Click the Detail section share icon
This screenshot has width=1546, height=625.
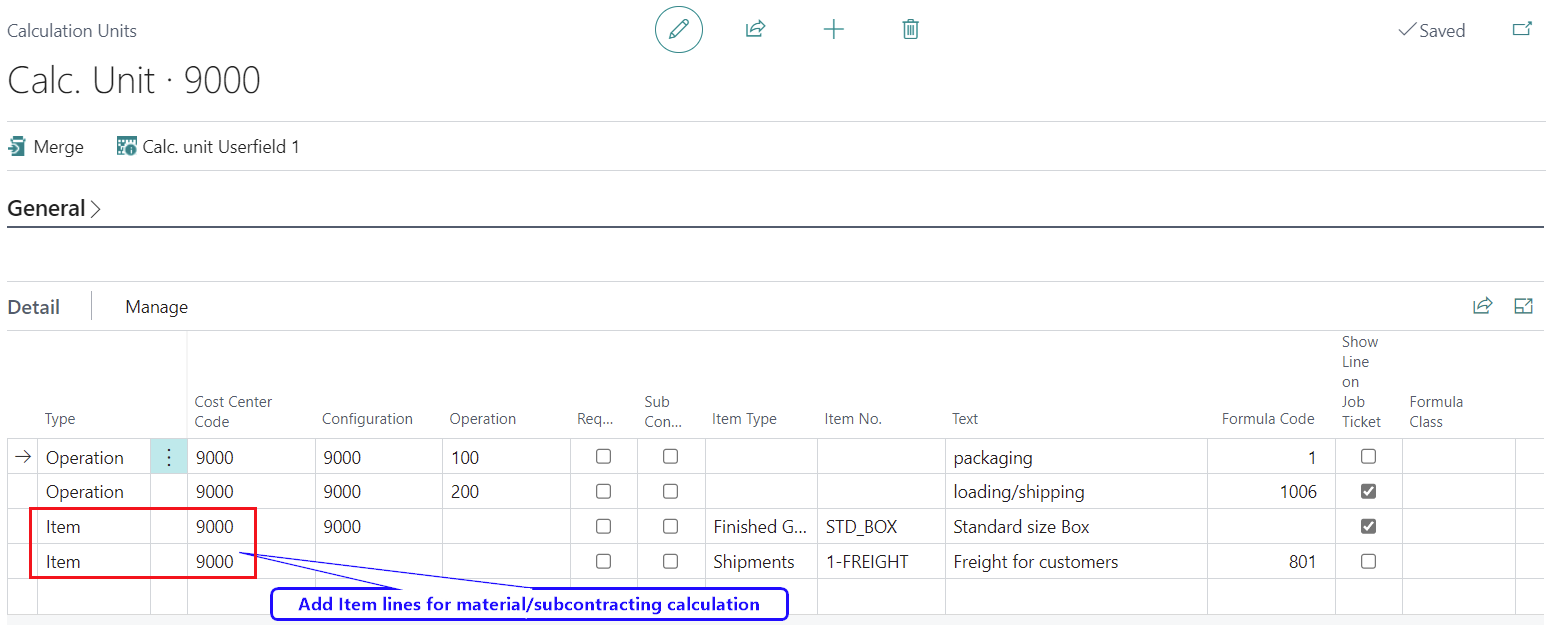pyautogui.click(x=1482, y=306)
